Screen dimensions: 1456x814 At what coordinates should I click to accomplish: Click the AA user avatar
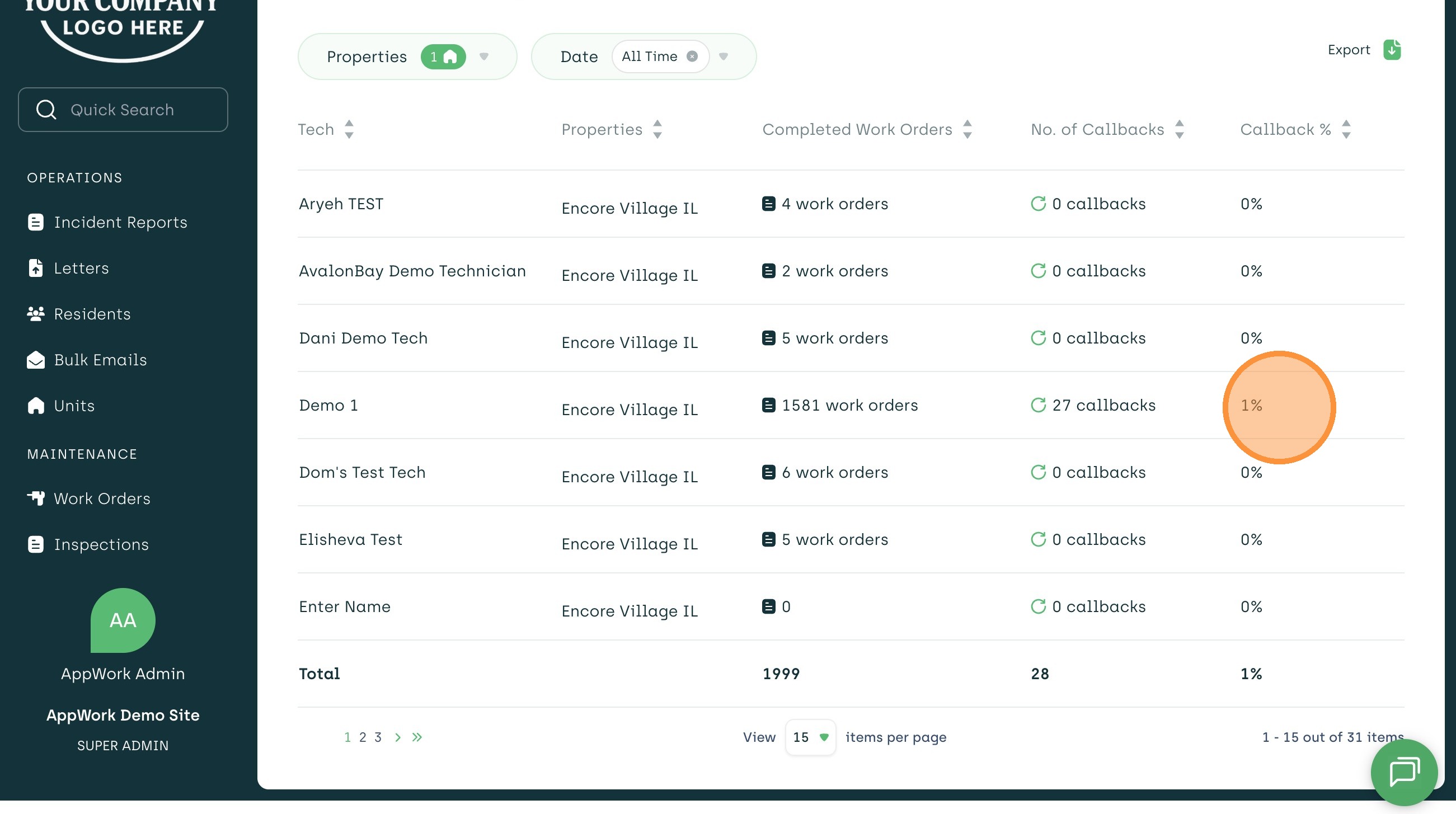click(123, 620)
